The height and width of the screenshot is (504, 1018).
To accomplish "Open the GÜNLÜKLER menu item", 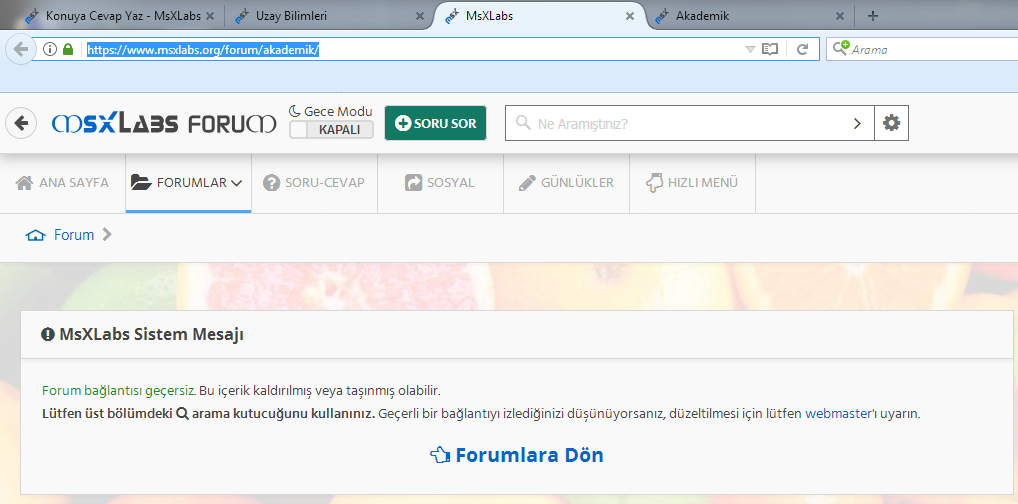I will tap(566, 183).
